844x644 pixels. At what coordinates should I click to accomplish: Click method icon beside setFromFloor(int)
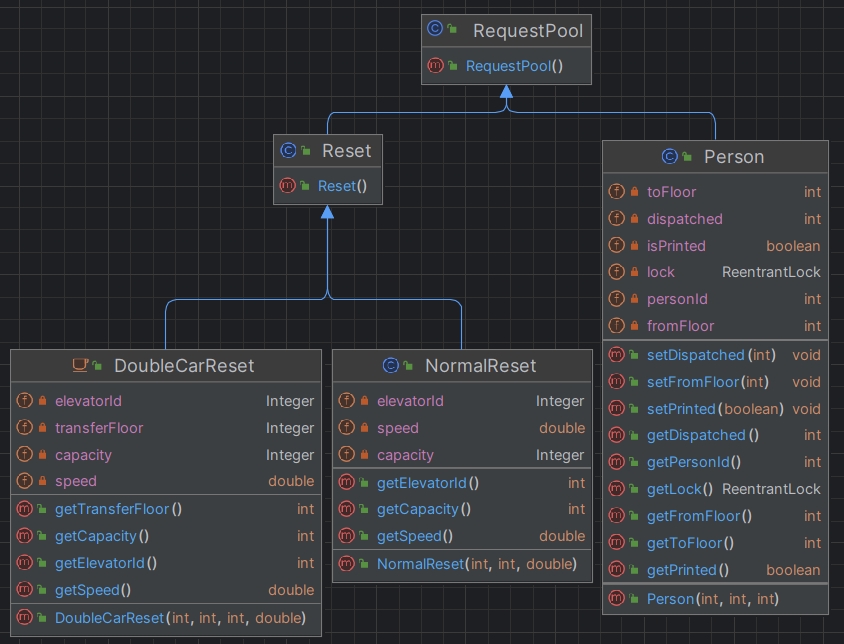(x=616, y=382)
